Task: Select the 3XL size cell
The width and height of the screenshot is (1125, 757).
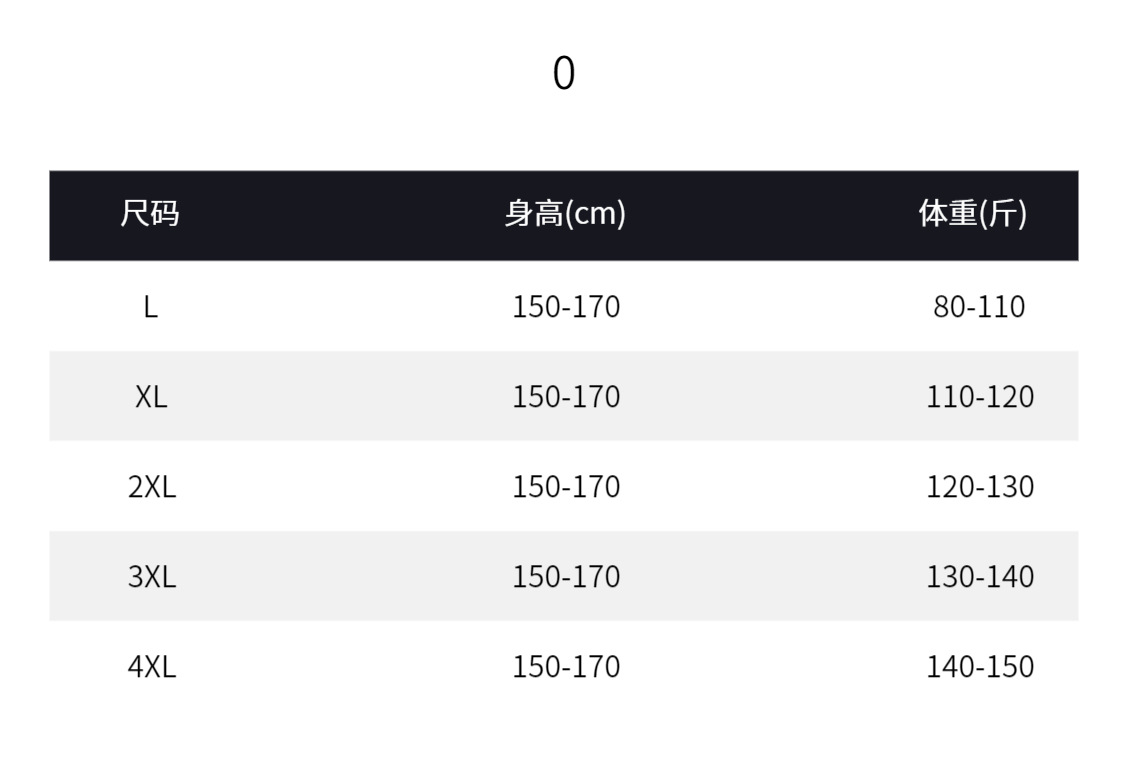Action: click(151, 577)
